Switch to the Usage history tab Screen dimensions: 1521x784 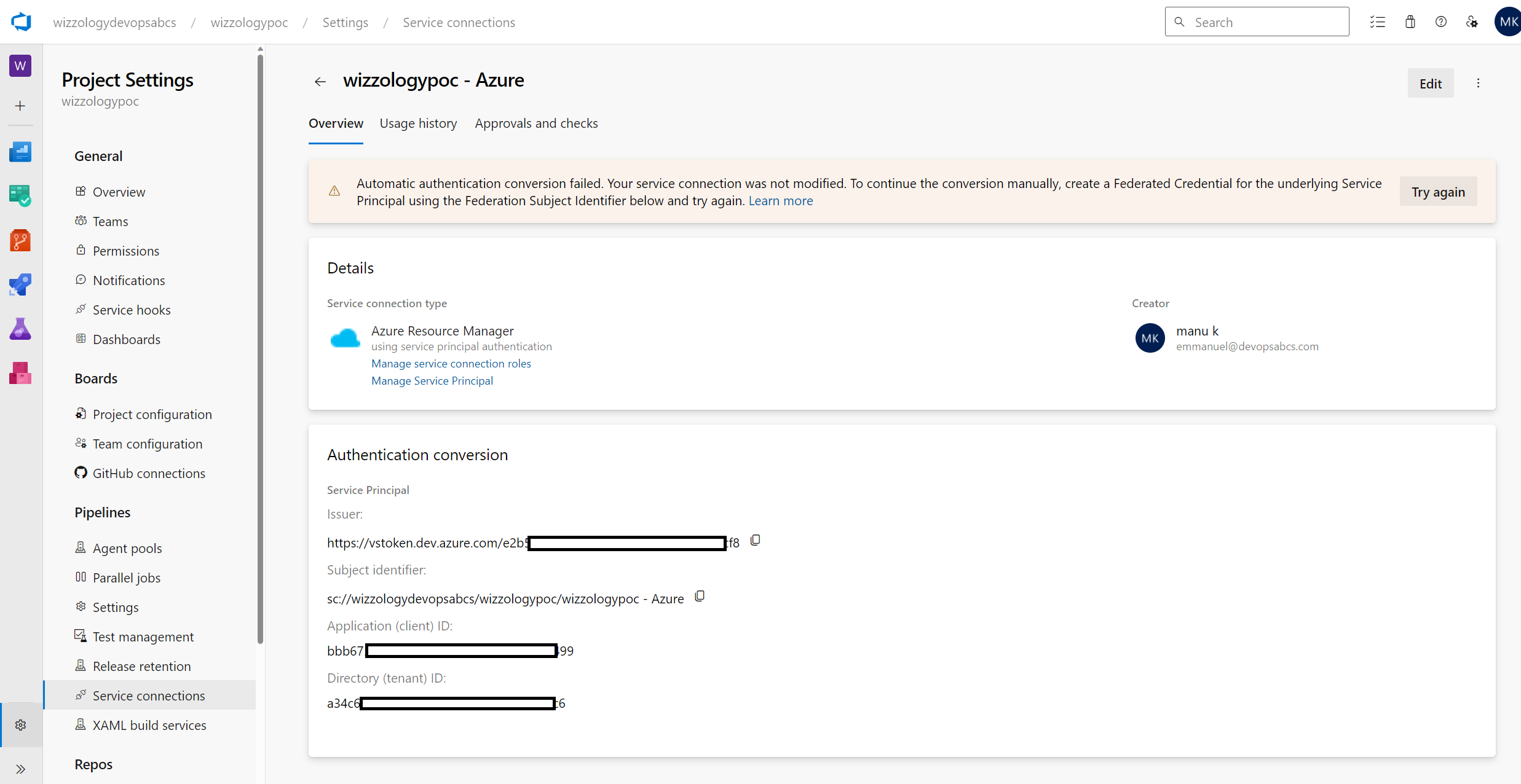(x=418, y=123)
